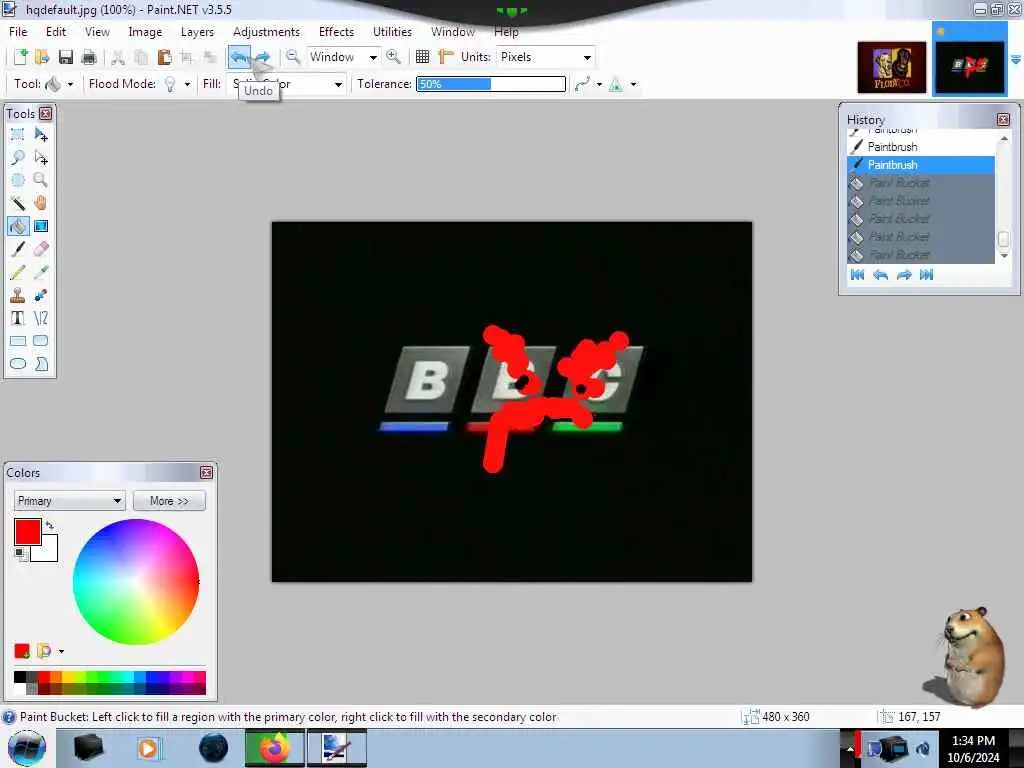Screen dimensions: 1024x768
Task: Toggle the pixel grid display
Action: pos(423,57)
